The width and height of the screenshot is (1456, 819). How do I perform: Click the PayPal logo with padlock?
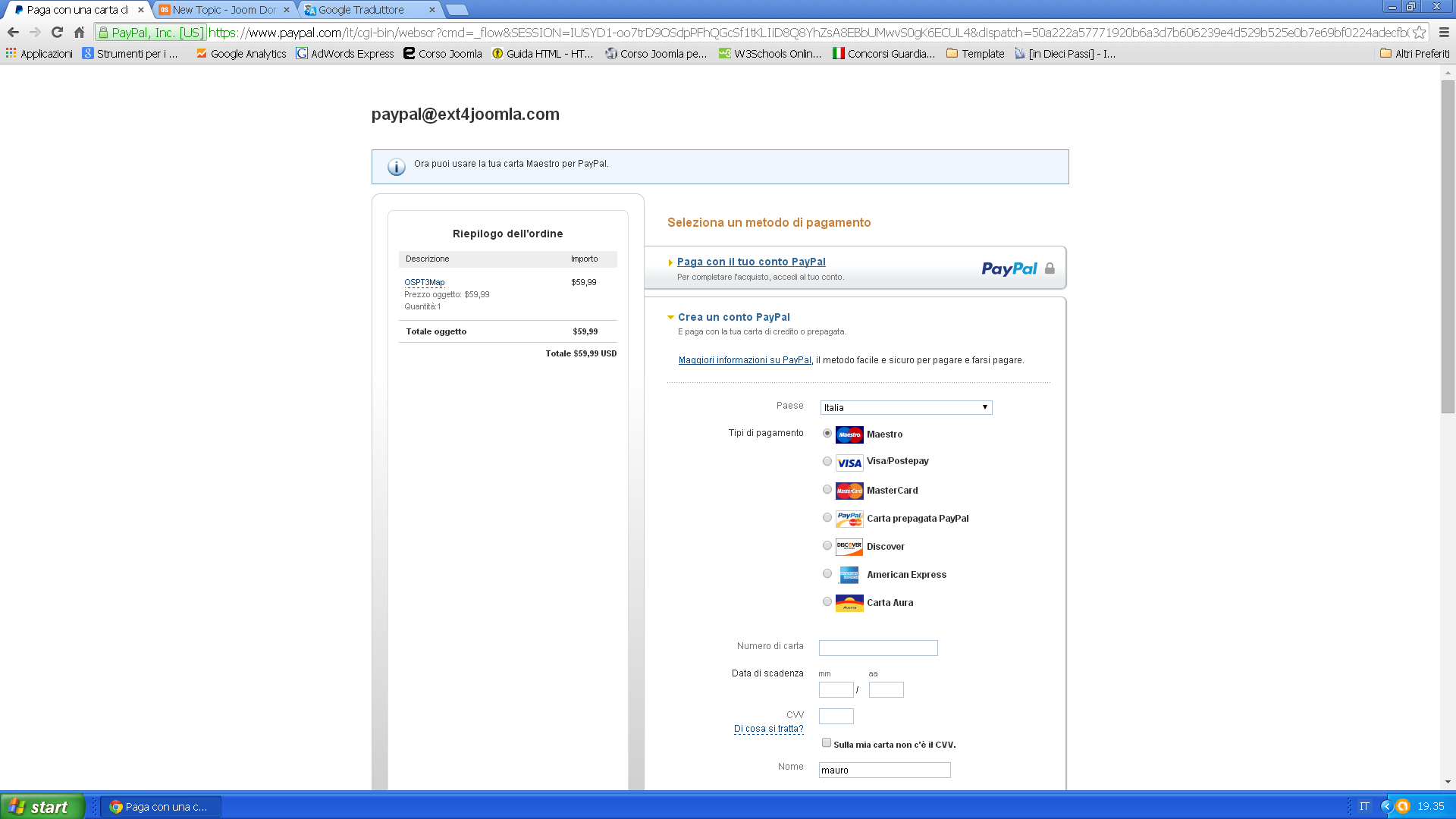click(1018, 268)
